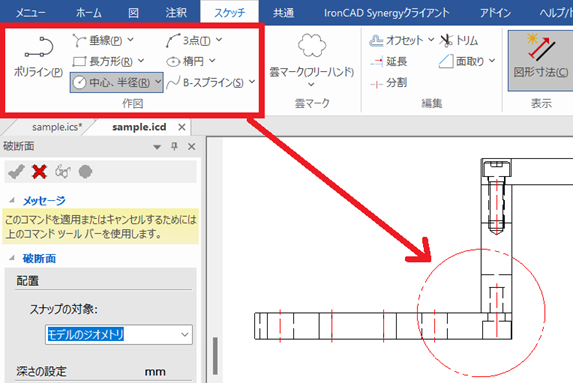The image size is (573, 383).
Task: Choose the Chamfer (面取り) tool
Action: 461,61
